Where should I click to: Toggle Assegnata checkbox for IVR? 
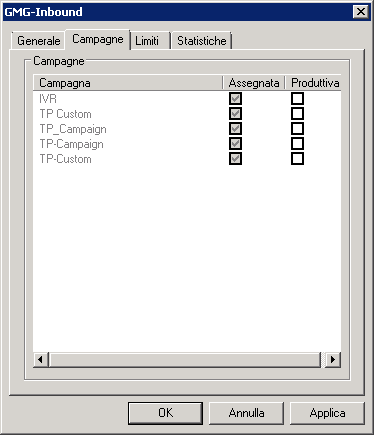[235, 99]
